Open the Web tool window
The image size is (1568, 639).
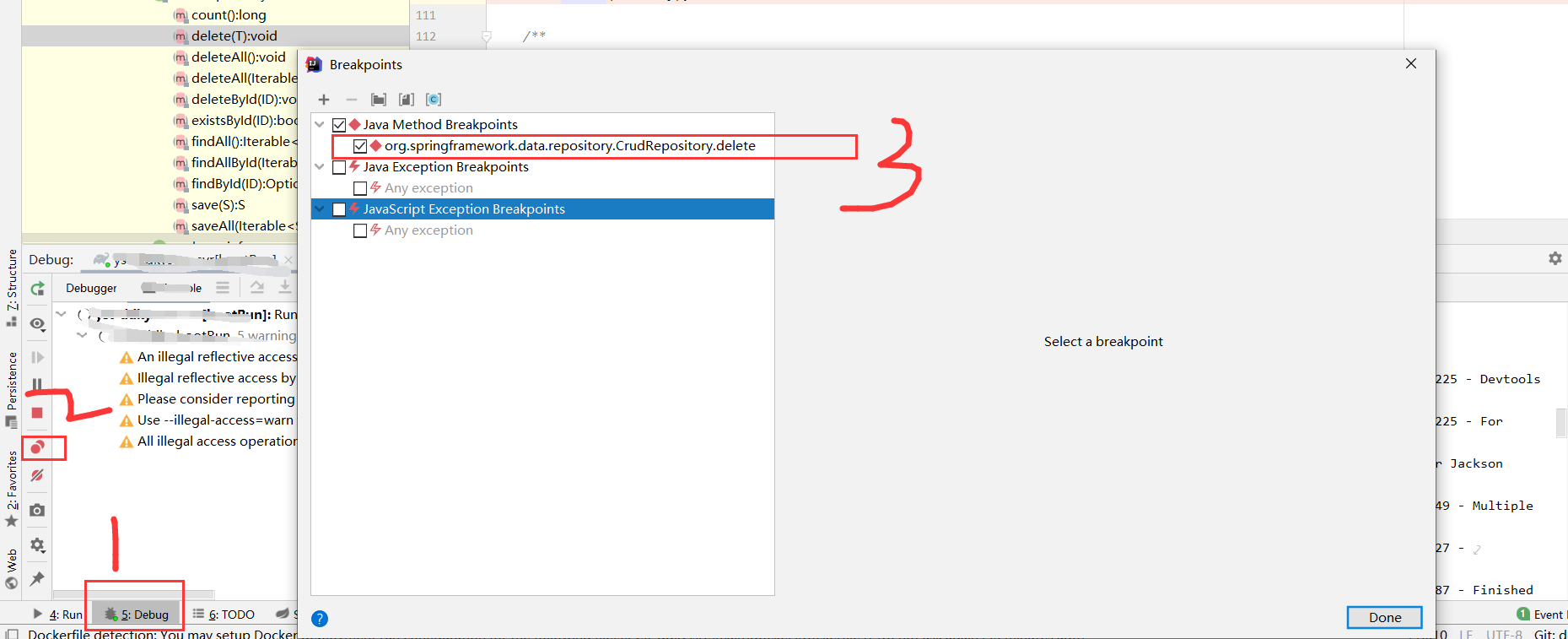pos(12,568)
